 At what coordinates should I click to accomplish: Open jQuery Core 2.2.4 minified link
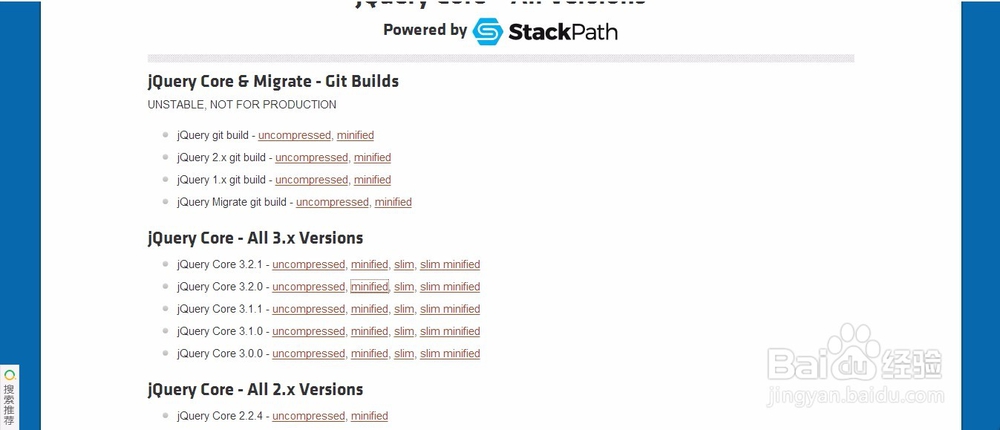click(369, 416)
